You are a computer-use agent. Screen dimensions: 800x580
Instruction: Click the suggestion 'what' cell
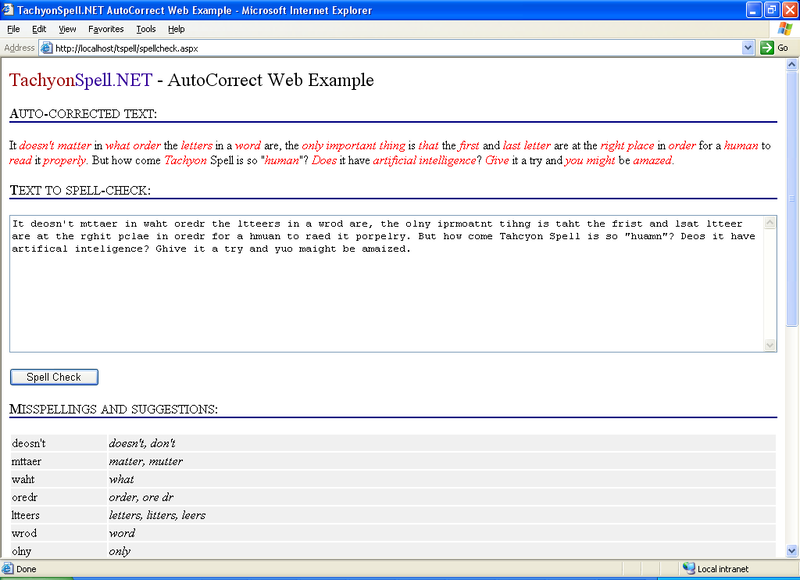click(x=442, y=479)
